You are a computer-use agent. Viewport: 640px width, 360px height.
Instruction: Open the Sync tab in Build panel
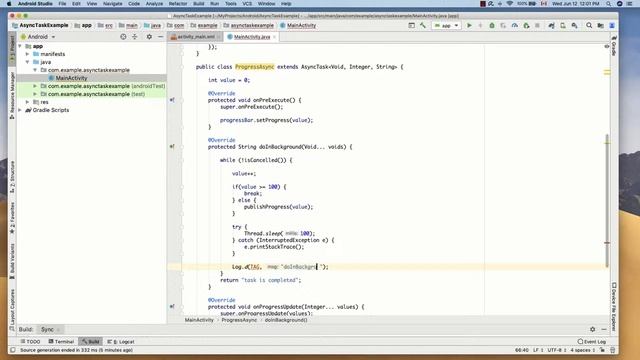pyautogui.click(x=47, y=329)
